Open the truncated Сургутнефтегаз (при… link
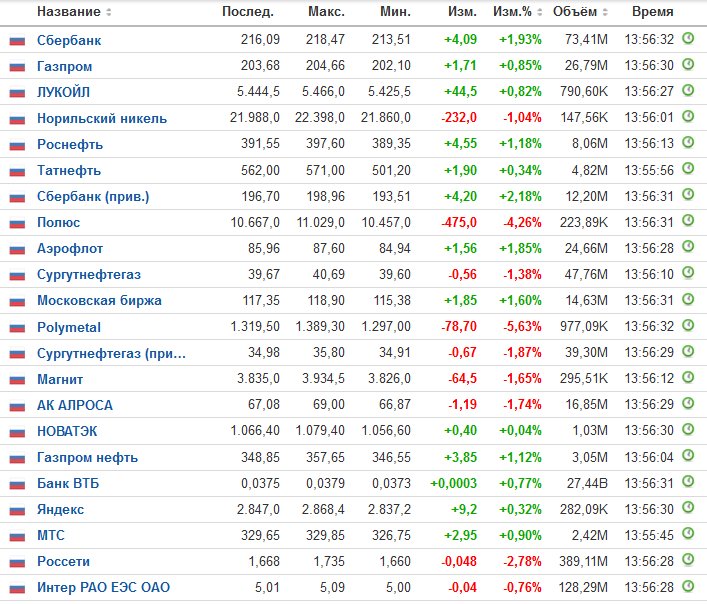The width and height of the screenshot is (707, 604). pos(111,353)
